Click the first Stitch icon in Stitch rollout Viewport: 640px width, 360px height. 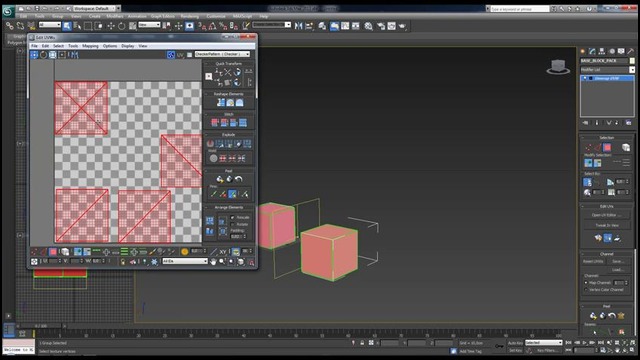click(215, 122)
